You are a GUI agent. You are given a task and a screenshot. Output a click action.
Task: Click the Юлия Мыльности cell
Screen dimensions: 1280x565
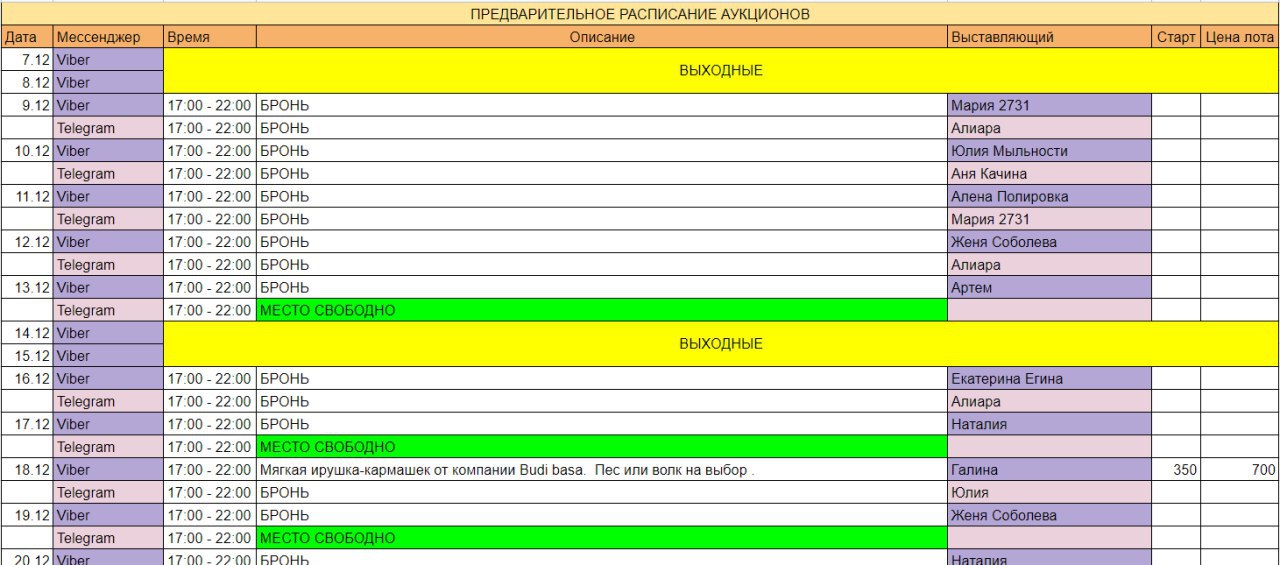tap(1050, 151)
